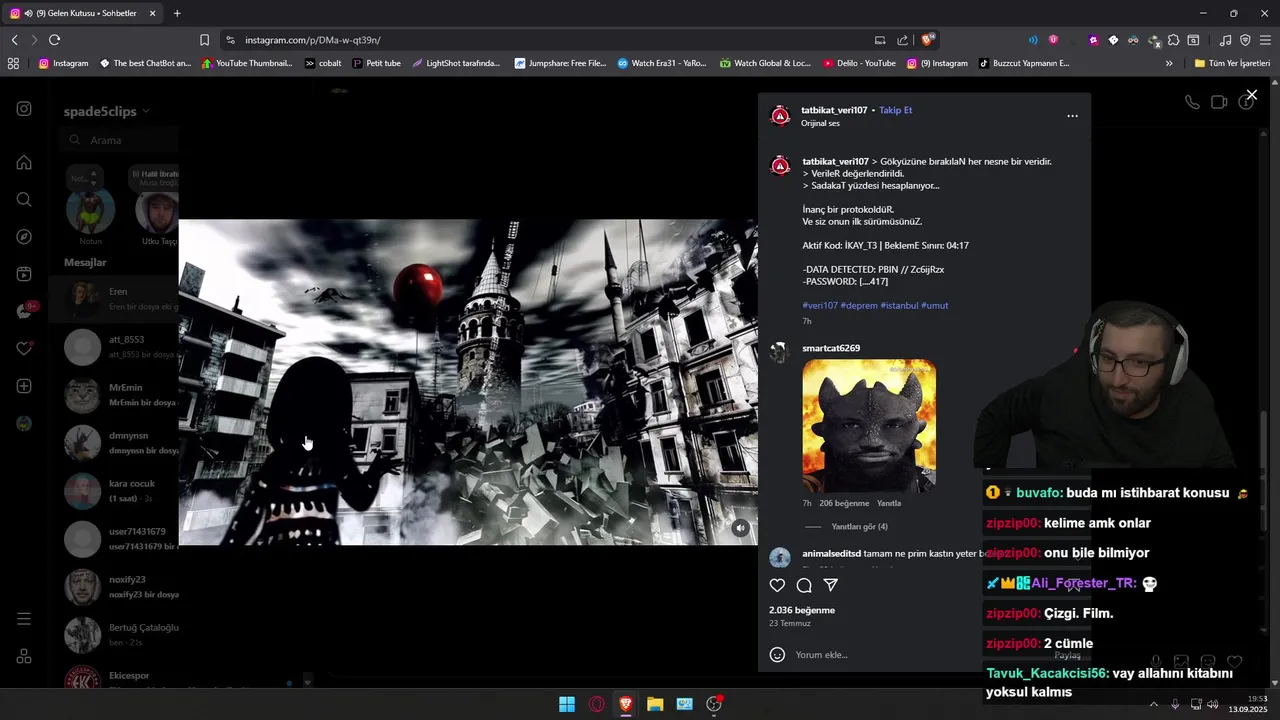Start voice call with phone icon
Viewport: 1280px width, 720px height.
(1192, 102)
